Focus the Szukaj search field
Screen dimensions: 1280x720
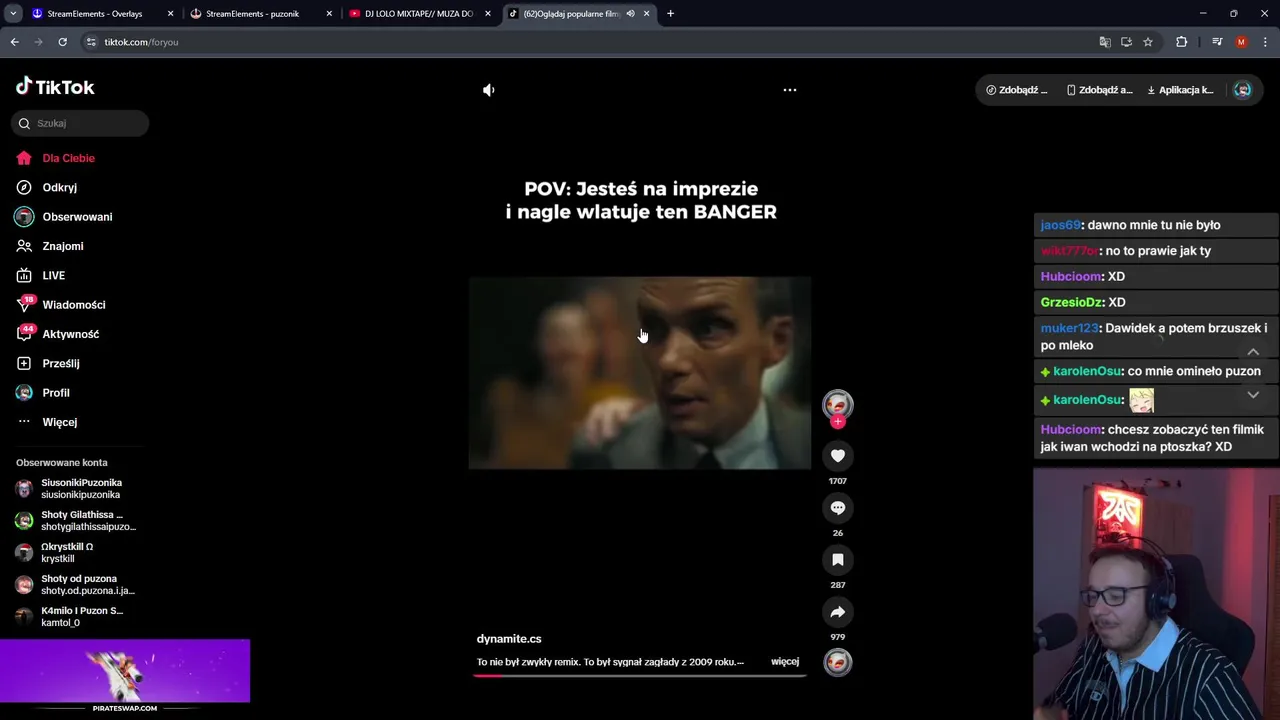pyautogui.click(x=80, y=123)
